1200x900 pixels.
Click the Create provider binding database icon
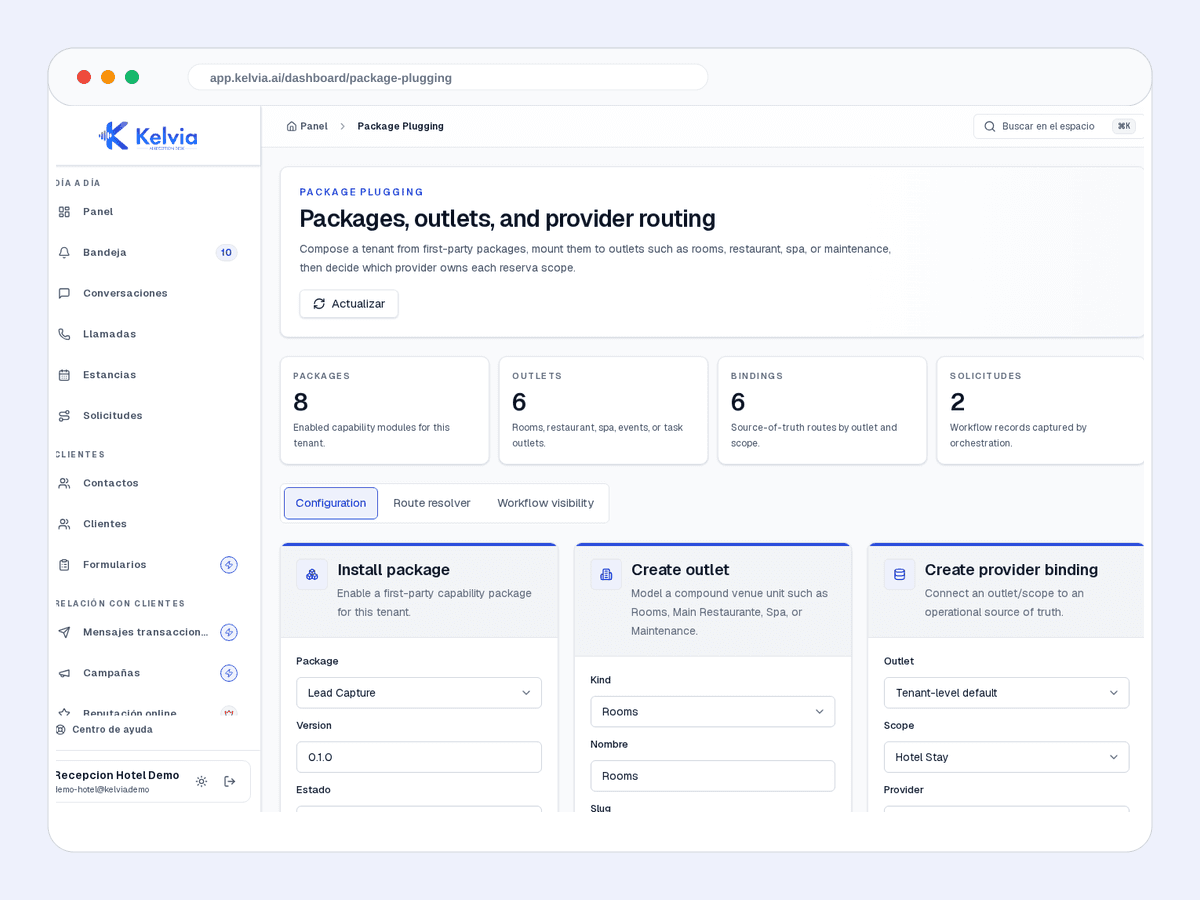tap(899, 575)
